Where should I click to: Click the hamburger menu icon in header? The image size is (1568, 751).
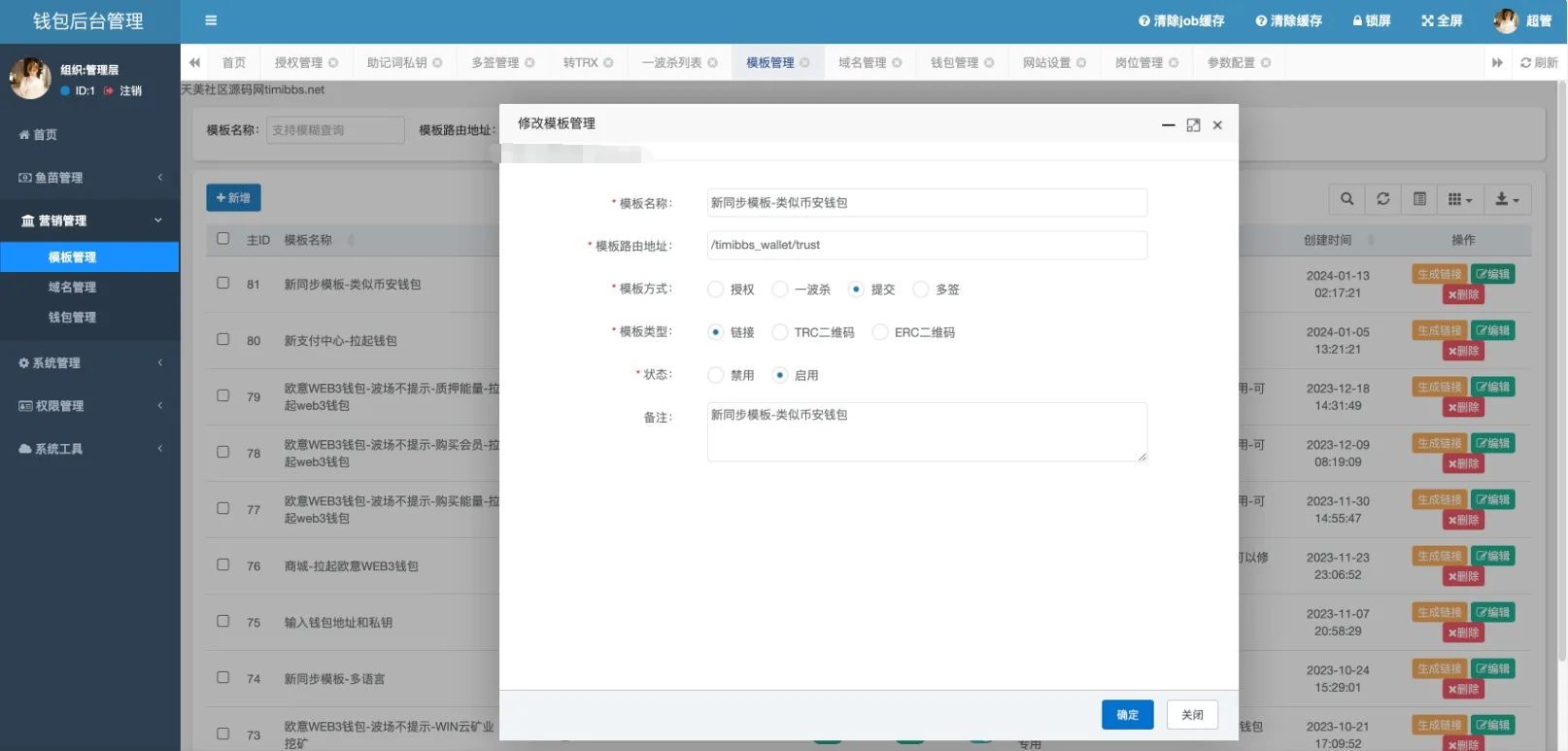click(211, 20)
